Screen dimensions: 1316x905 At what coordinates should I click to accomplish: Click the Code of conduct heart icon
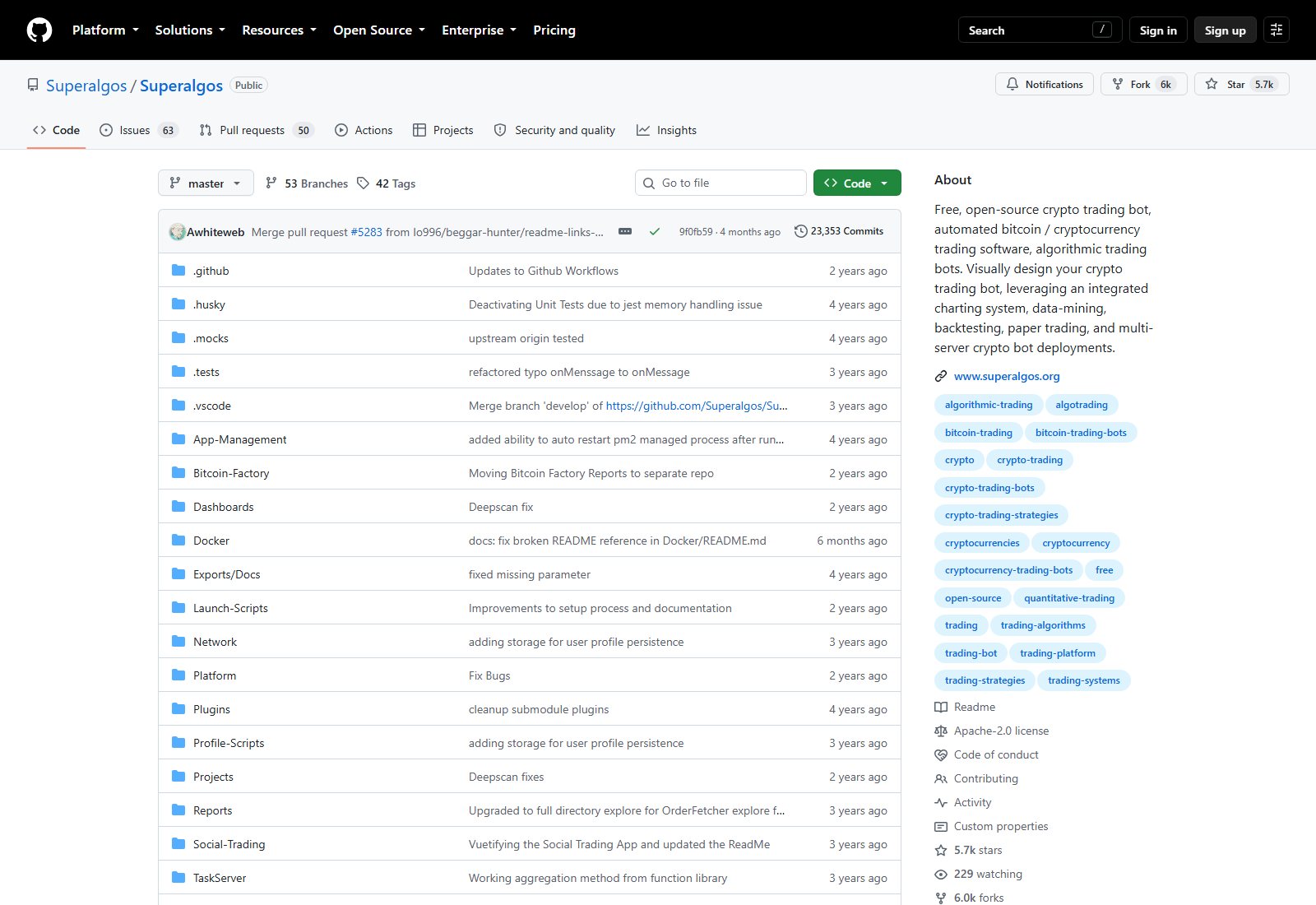click(941, 754)
